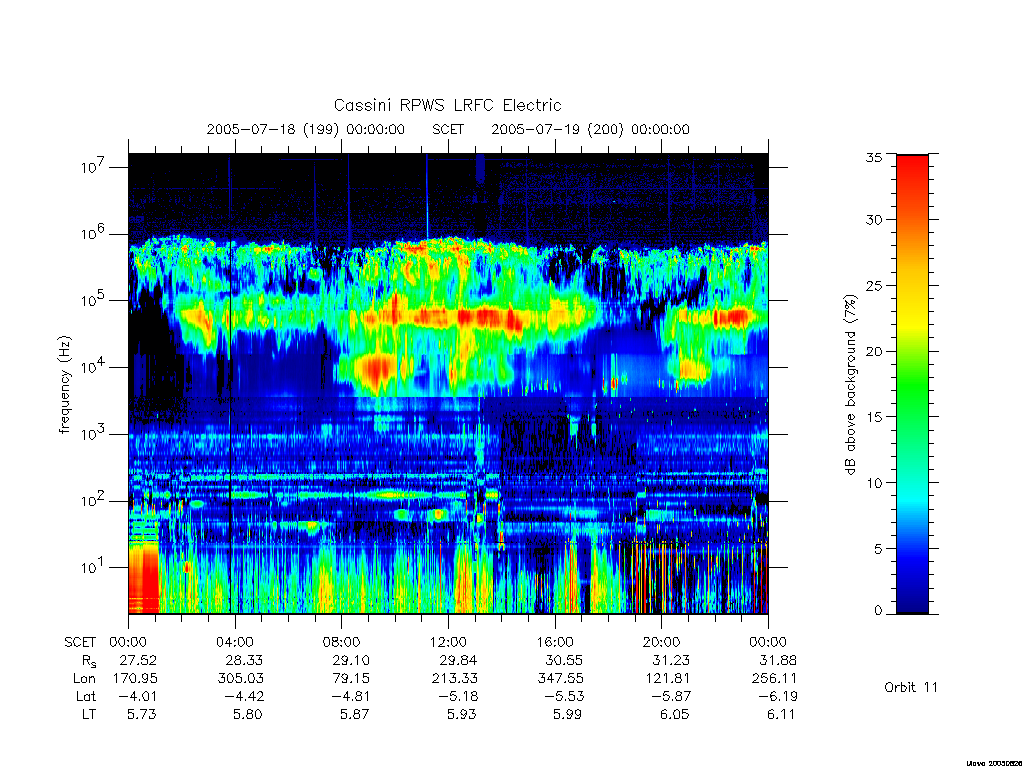Select the 20:00 SCET time tick label
The image size is (1024, 768).
click(661, 642)
